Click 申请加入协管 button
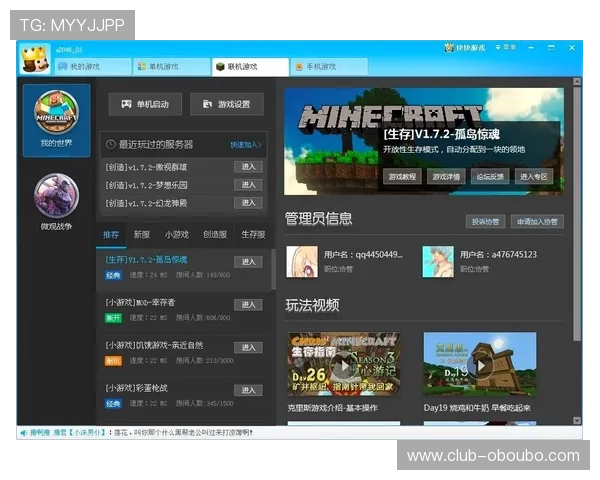This screenshot has width=600, height=480. pyautogui.click(x=536, y=221)
